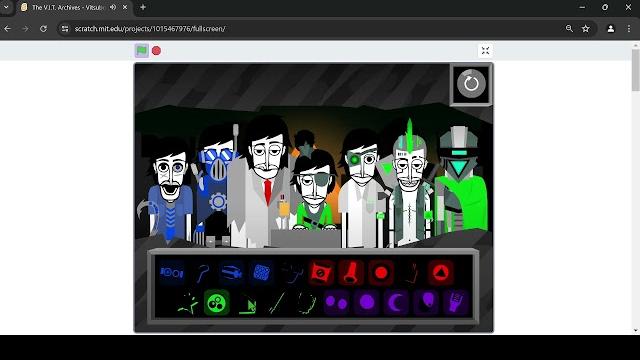Pick the purple remote-shaped sound icon

(x=456, y=303)
